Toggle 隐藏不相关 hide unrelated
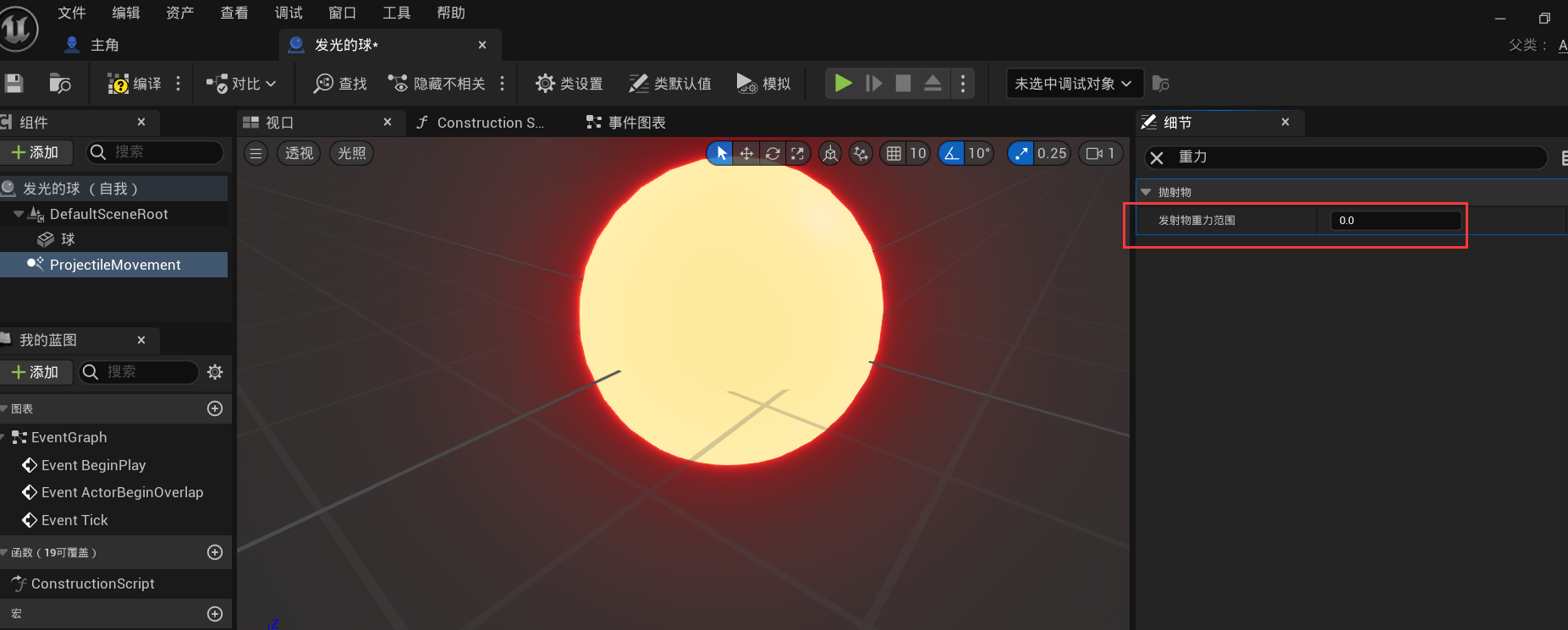The height and width of the screenshot is (630, 1568). click(x=437, y=84)
